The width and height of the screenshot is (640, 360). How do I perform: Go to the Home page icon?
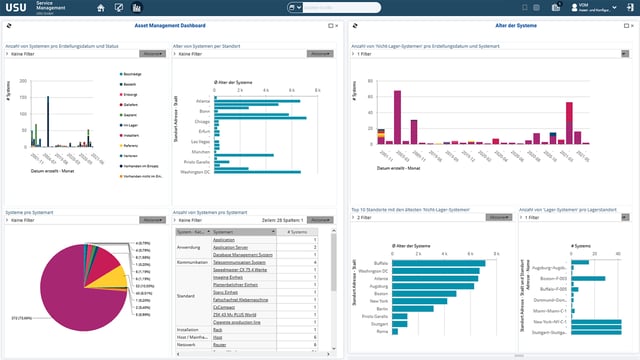point(101,8)
